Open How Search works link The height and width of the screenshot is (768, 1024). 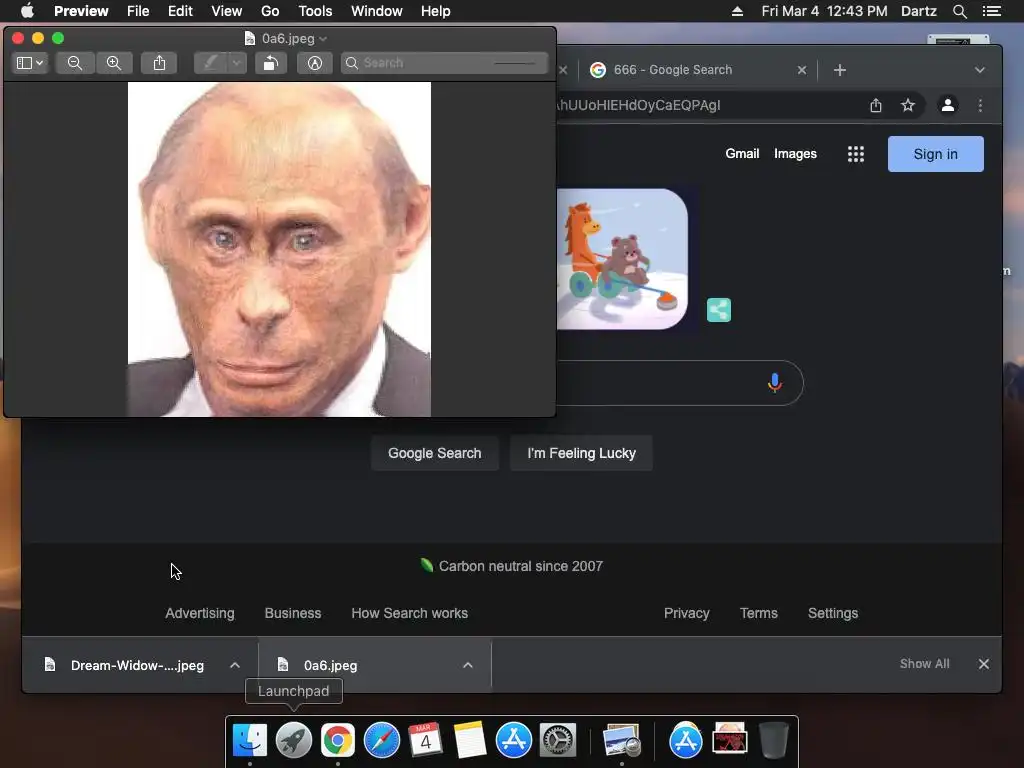[409, 613]
